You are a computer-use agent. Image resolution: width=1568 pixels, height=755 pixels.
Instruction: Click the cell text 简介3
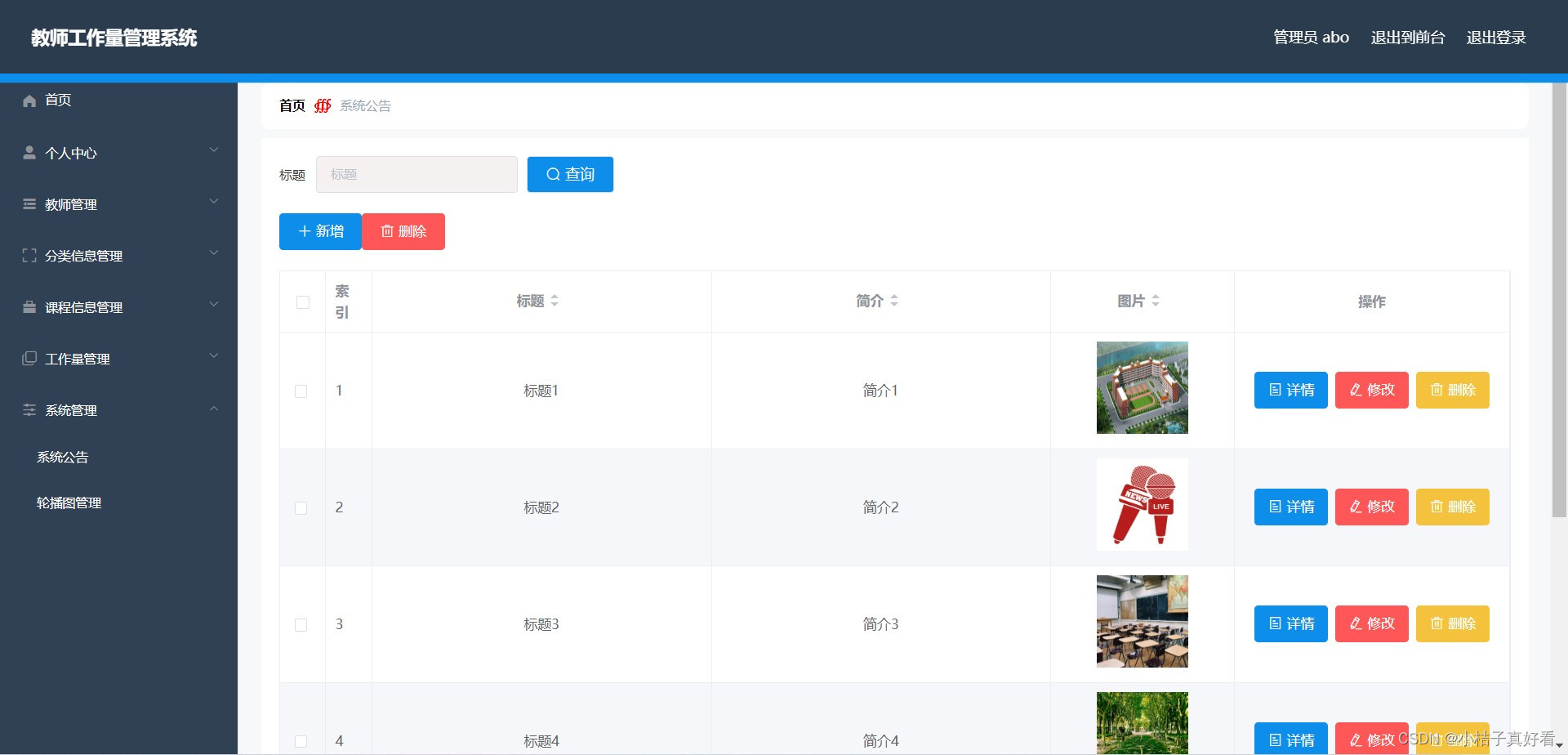coord(880,624)
